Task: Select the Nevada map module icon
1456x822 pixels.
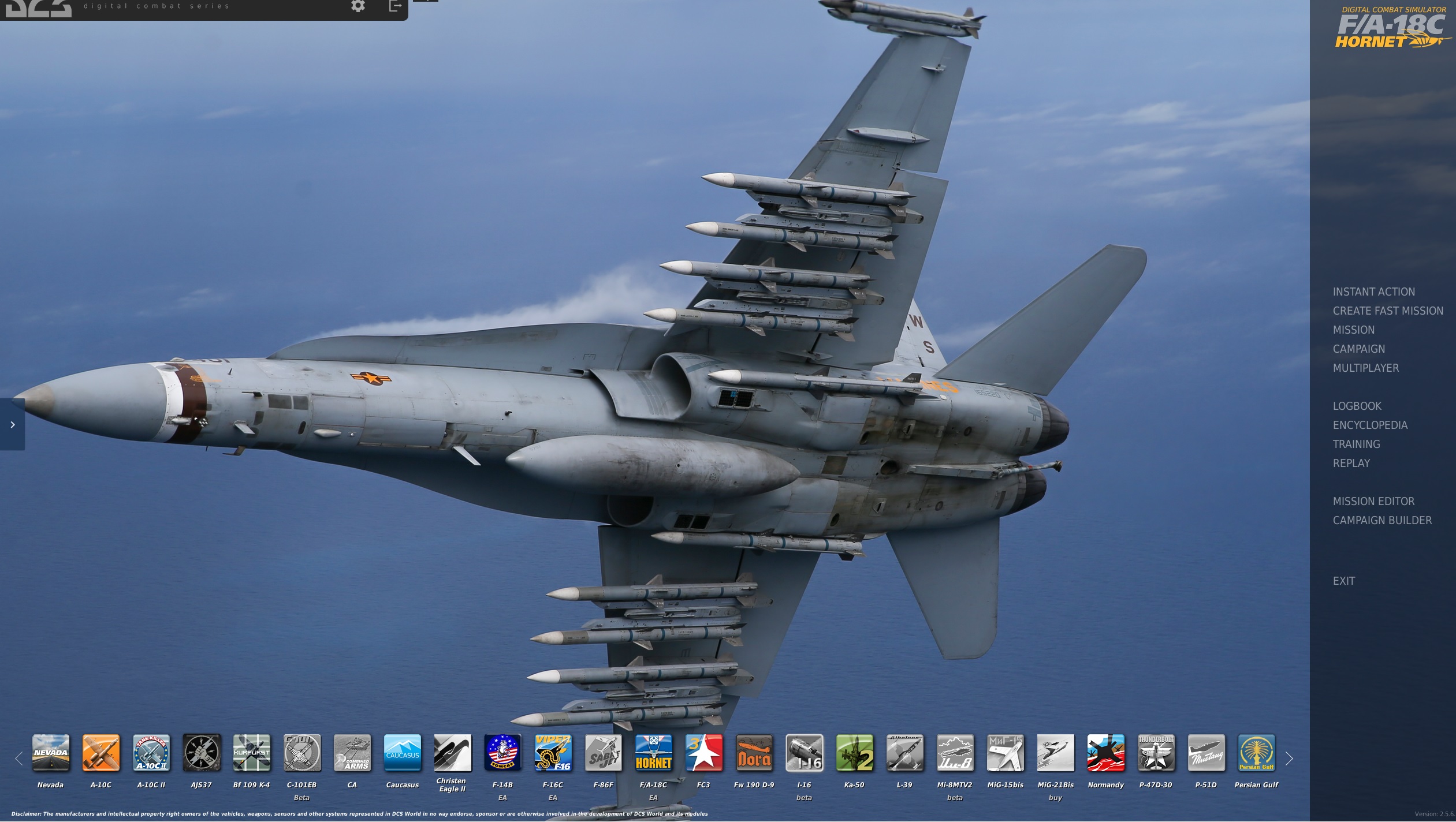Action: [51, 753]
